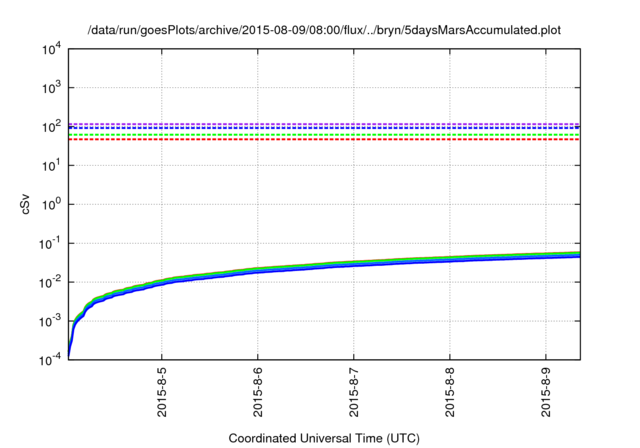This screenshot has height=448, width=640.
Task: Select the 10^1 y-axis tick label
Action: [51, 165]
